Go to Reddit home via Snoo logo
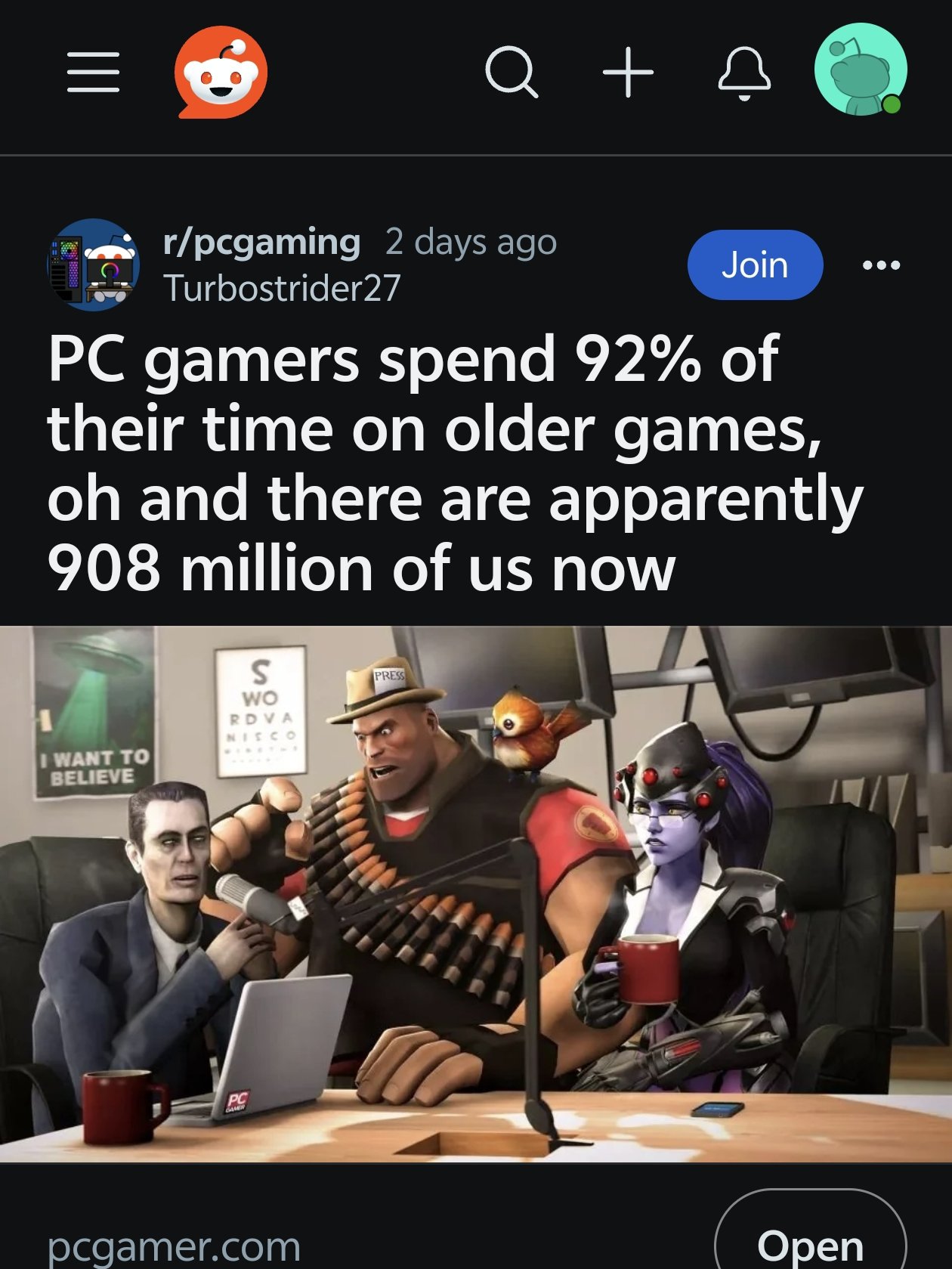Viewport: 952px width, 1269px height. (221, 73)
